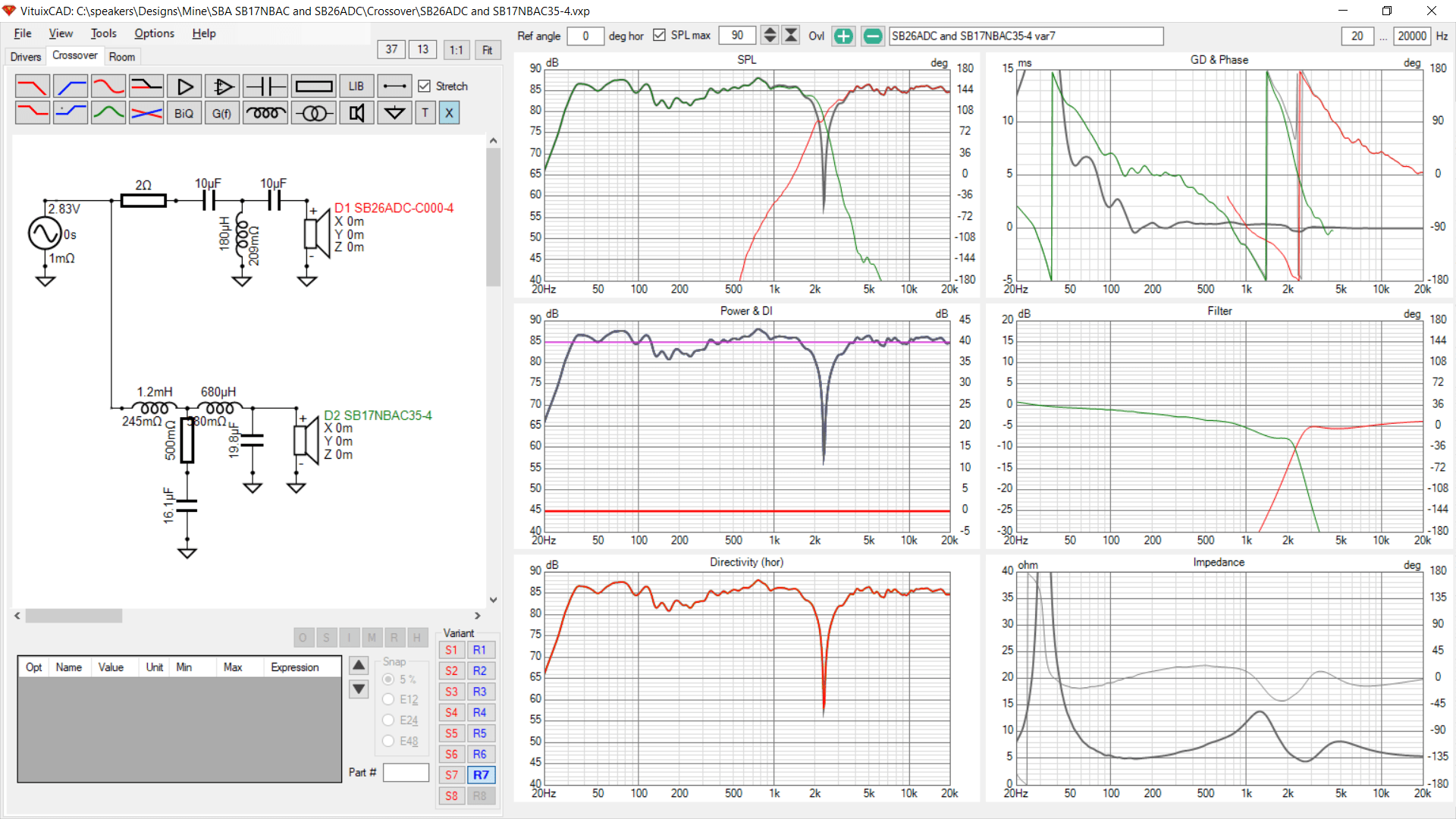This screenshot has height=819, width=1456.
Task: Select the red all-pass curve block tool
Action: pos(108,86)
